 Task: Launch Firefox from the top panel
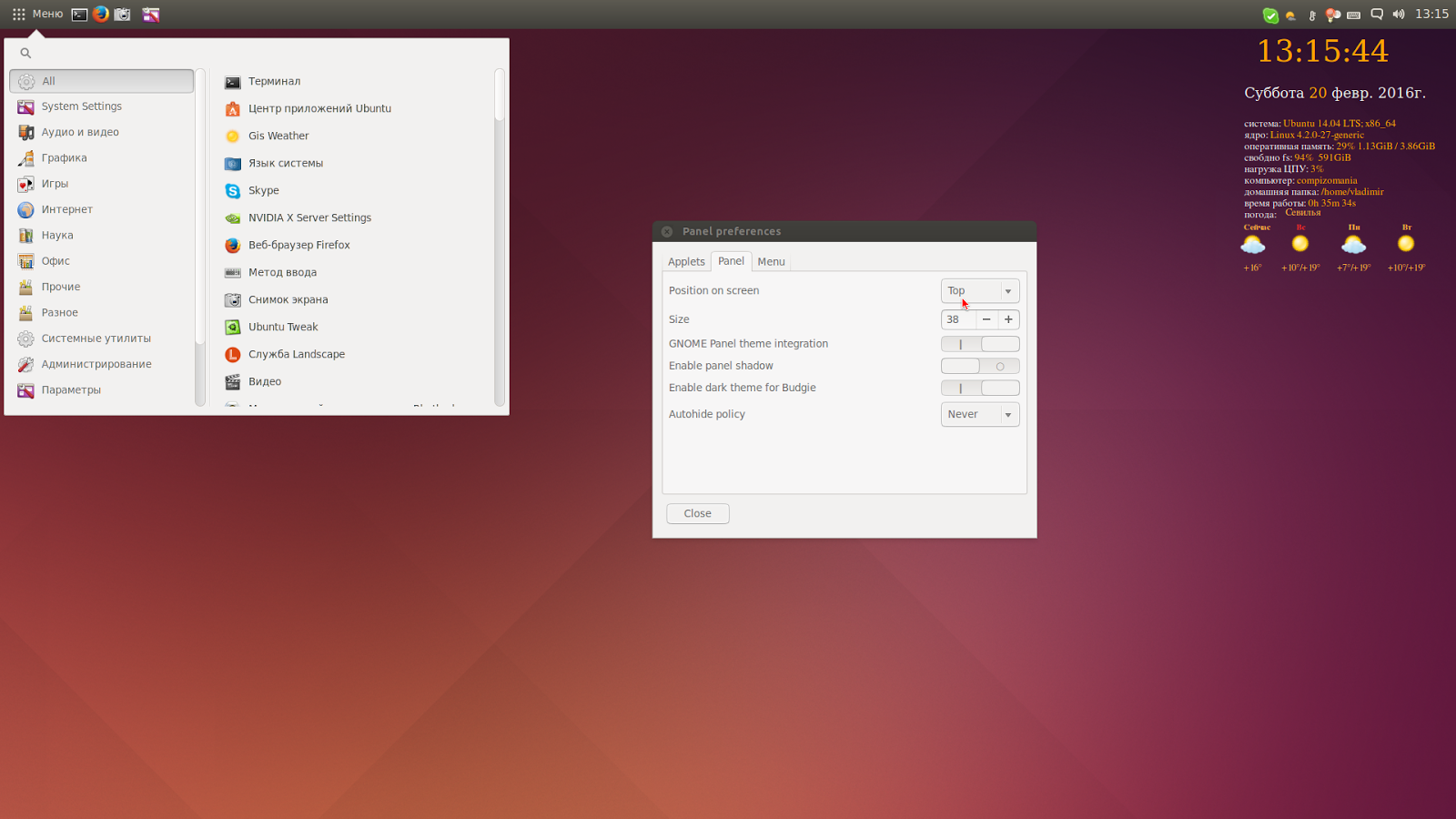[x=100, y=14]
